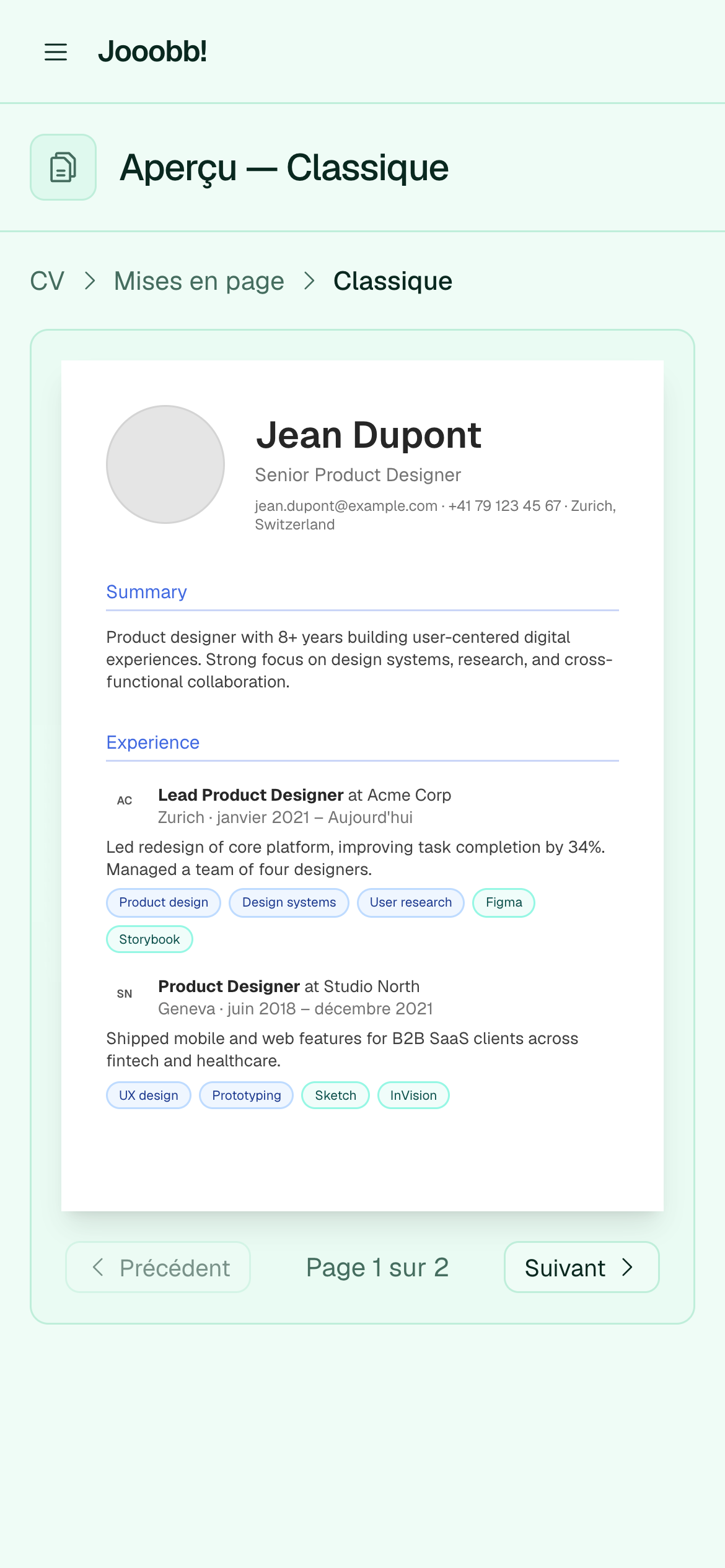725x1568 pixels.
Task: Click the Figma tool tag
Action: tap(504, 903)
